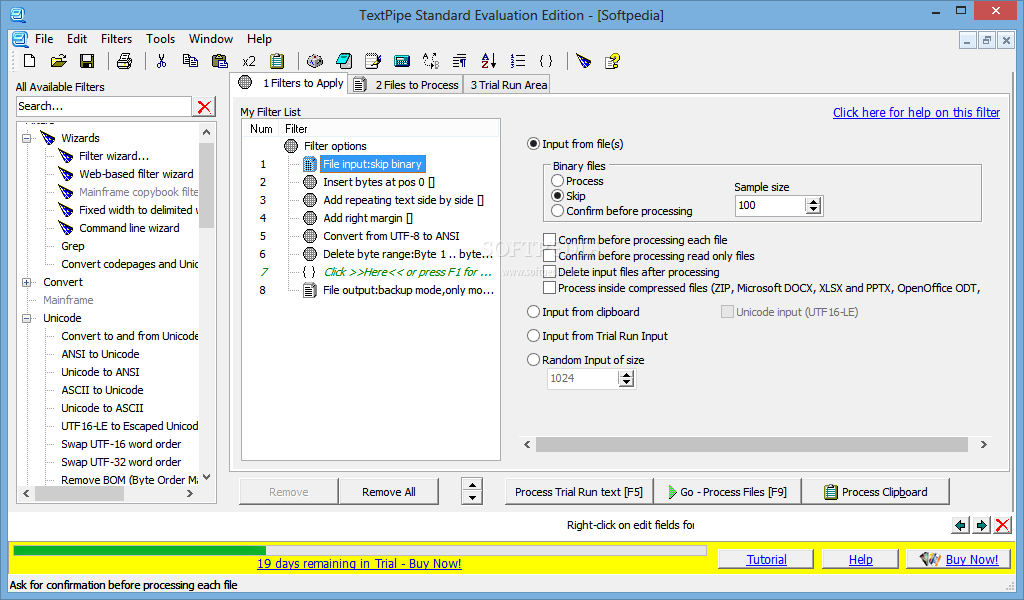Print using the printer toolbar icon
1024x600 pixels.
(124, 61)
